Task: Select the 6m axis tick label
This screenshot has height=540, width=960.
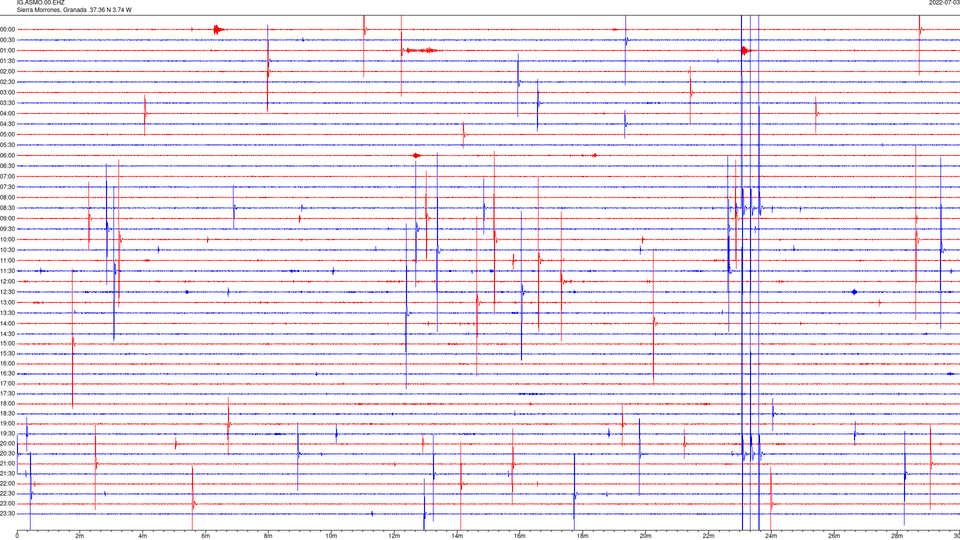Action: pyautogui.click(x=205, y=536)
